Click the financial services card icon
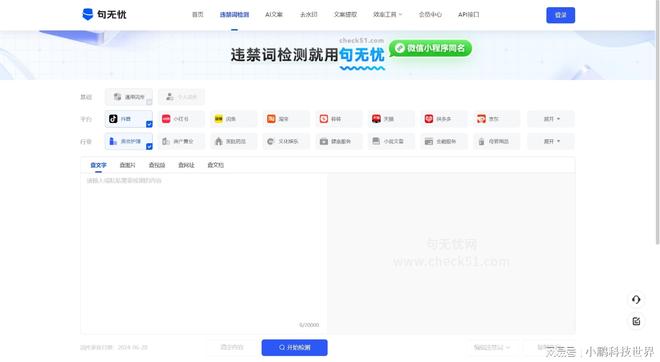Image resolution: width=660 pixels, height=362 pixels. [428, 141]
